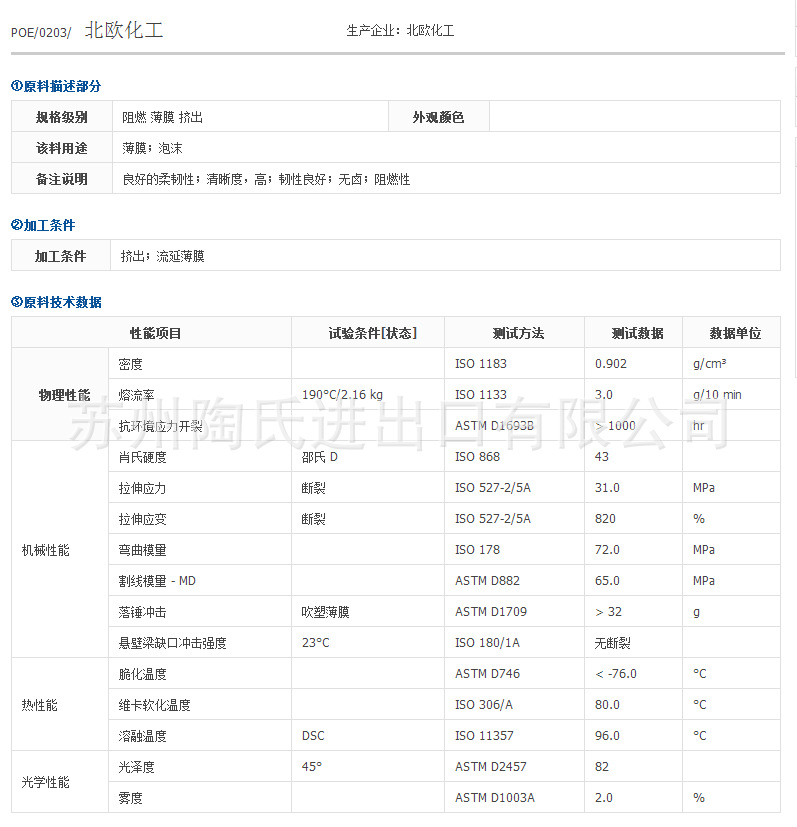Image resolution: width=797 pixels, height=827 pixels.
Task: Click the > 1000 test value
Action: tap(615, 426)
